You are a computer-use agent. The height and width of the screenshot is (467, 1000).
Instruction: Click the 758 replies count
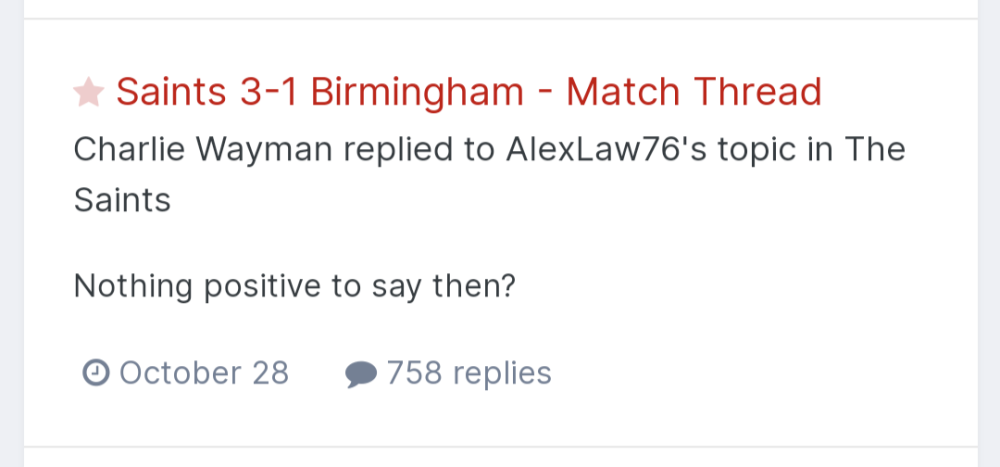[x=469, y=373]
